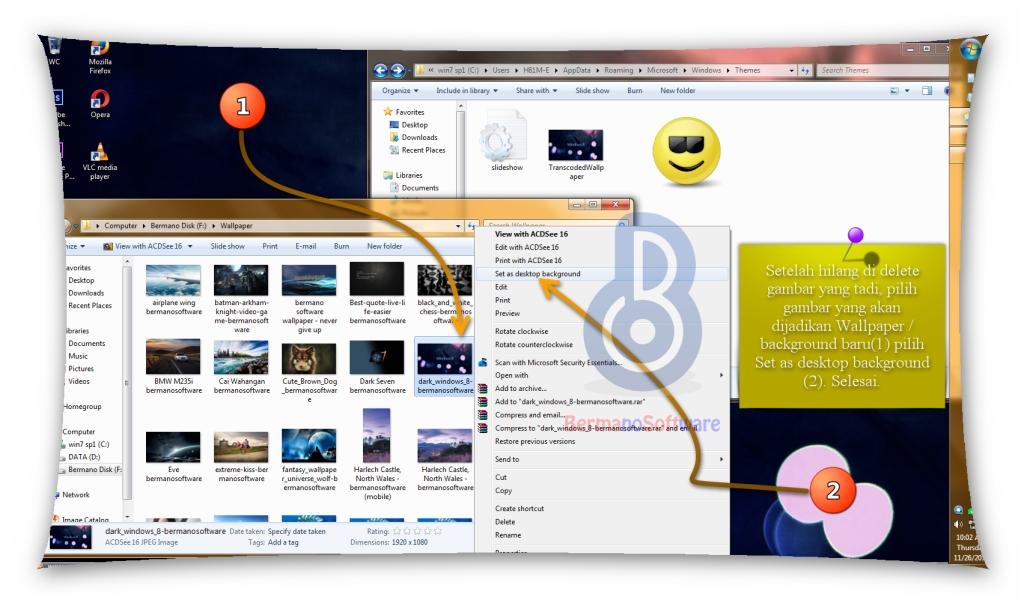Screen dimensions: 1024x603
Task: Click Print in Wallpaper toolbar
Action: pos(270,246)
